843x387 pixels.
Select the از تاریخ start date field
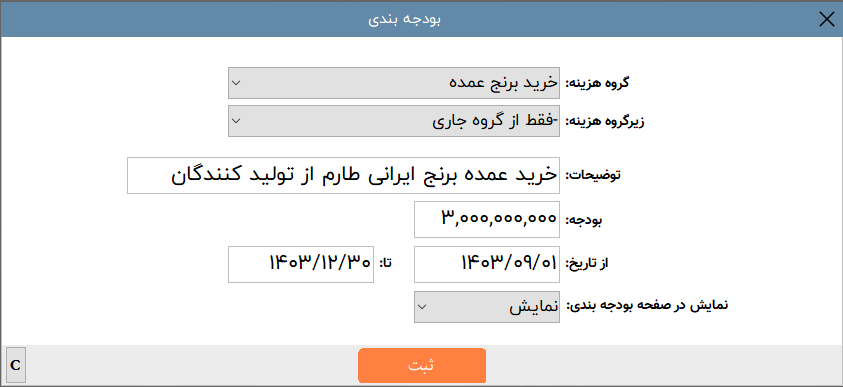(x=487, y=264)
